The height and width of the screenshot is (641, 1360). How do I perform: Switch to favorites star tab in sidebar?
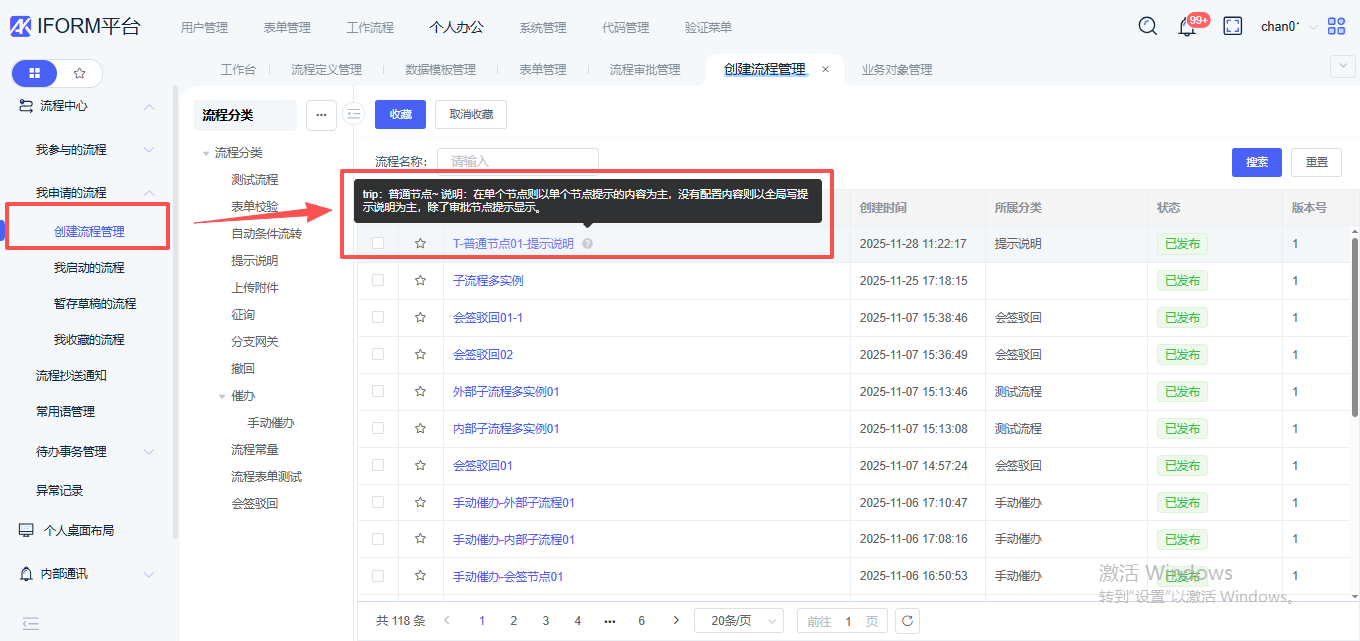click(x=80, y=73)
